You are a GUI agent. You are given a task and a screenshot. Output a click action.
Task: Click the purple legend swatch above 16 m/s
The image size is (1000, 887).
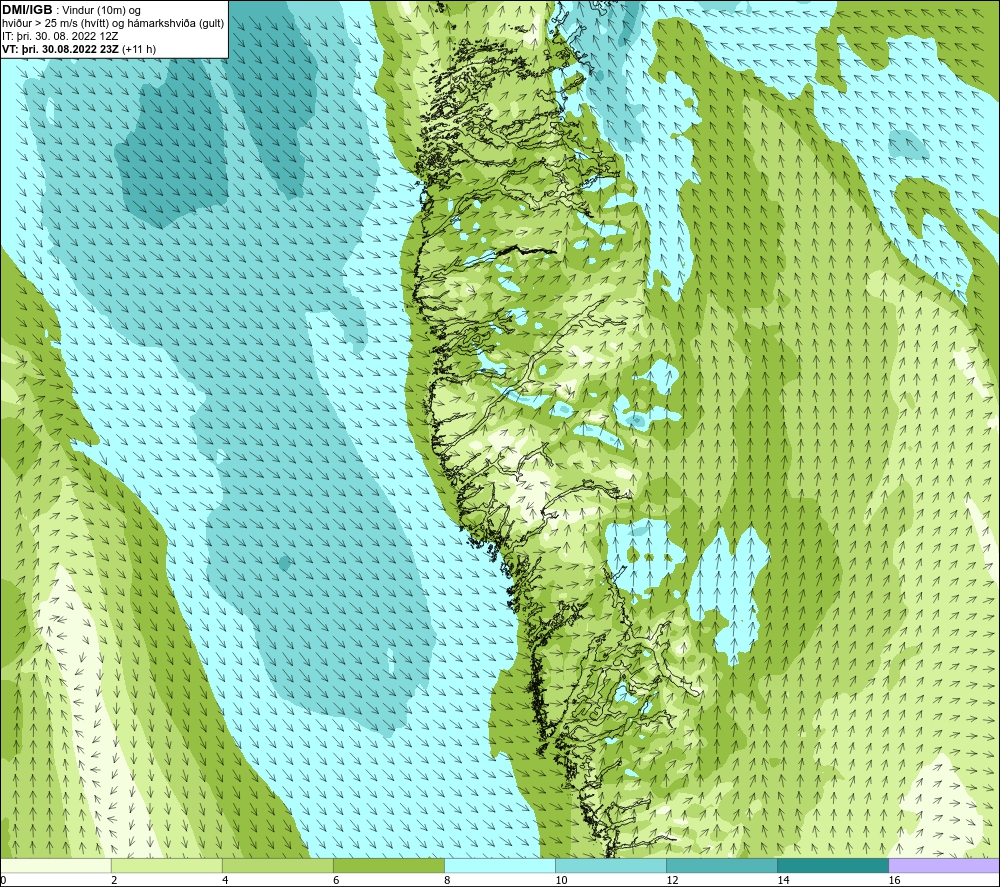943,866
